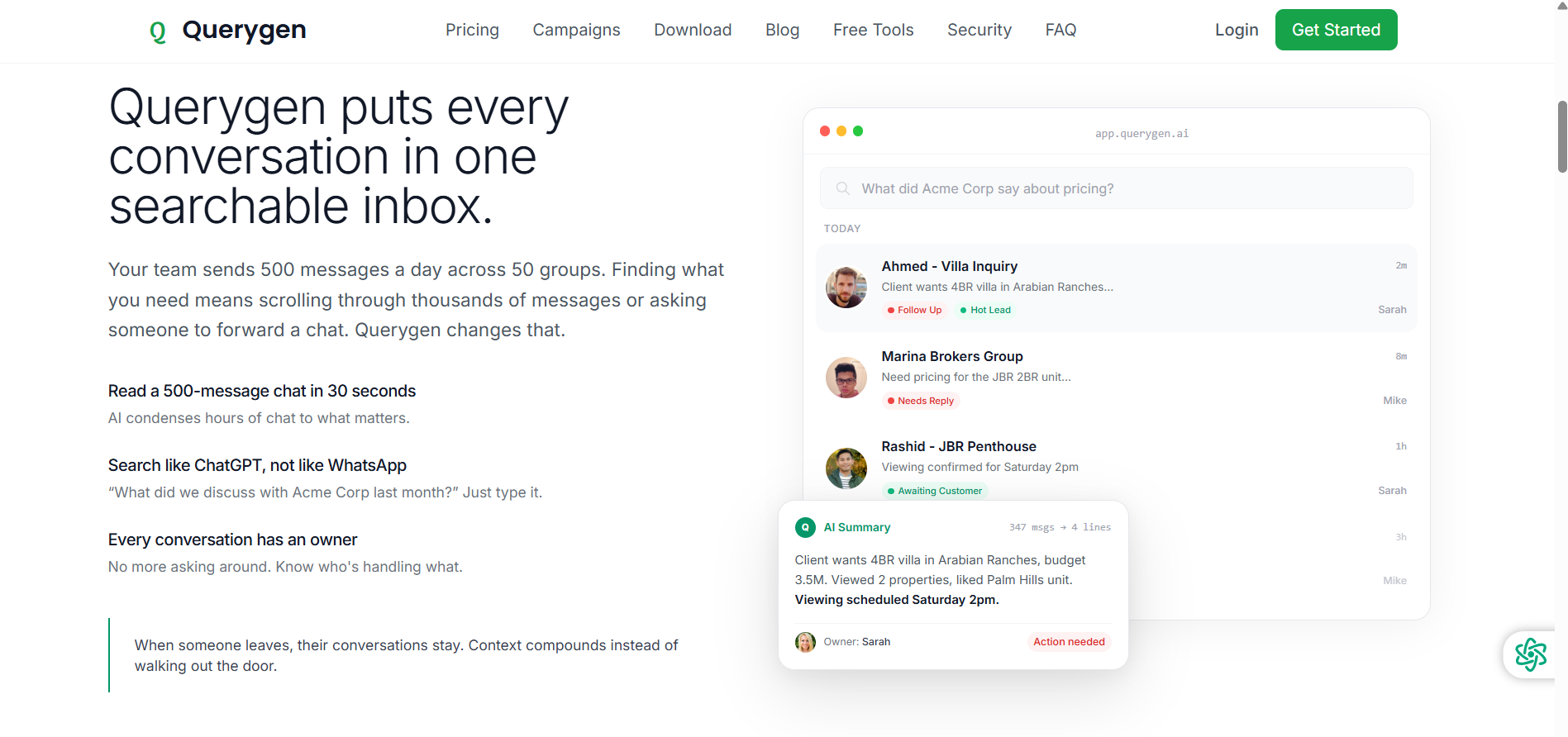This screenshot has width=1568, height=737.
Task: Click owner Sarah's small avatar
Action: coord(805,642)
